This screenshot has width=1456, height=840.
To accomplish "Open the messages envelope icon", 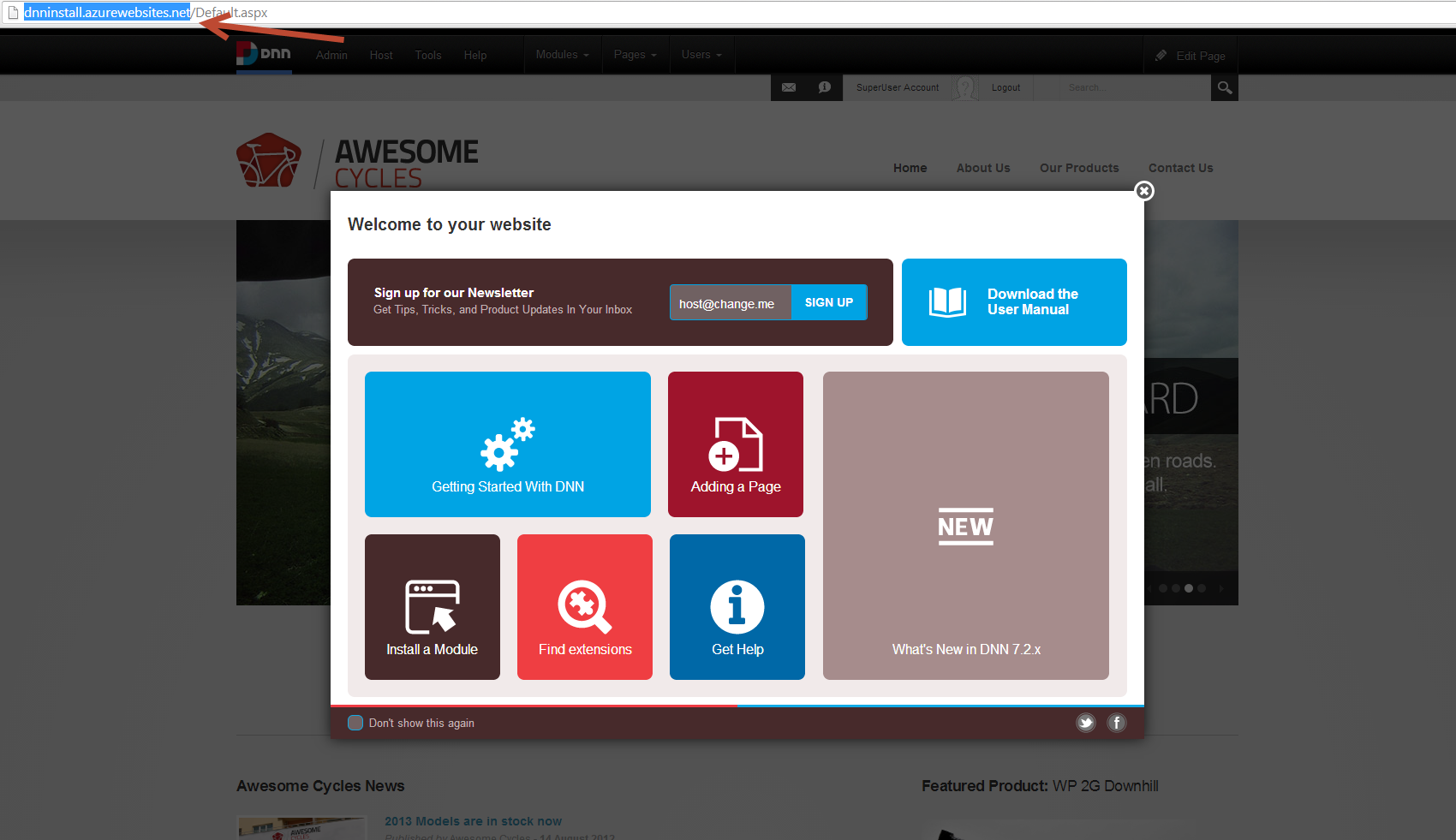I will point(789,87).
